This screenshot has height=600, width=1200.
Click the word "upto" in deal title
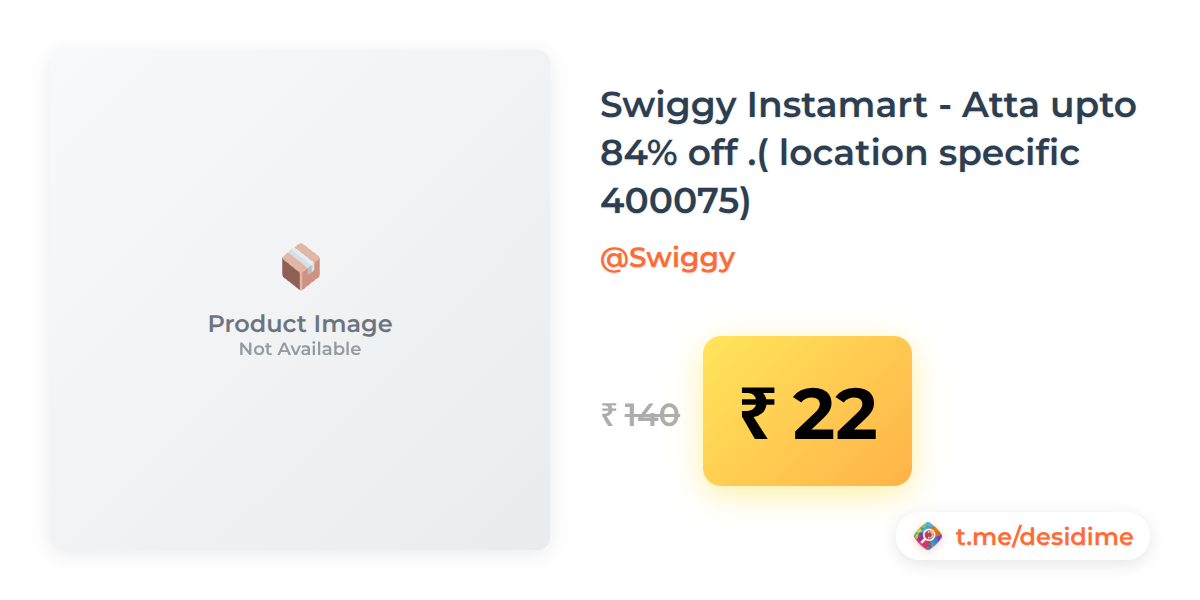[1097, 106]
